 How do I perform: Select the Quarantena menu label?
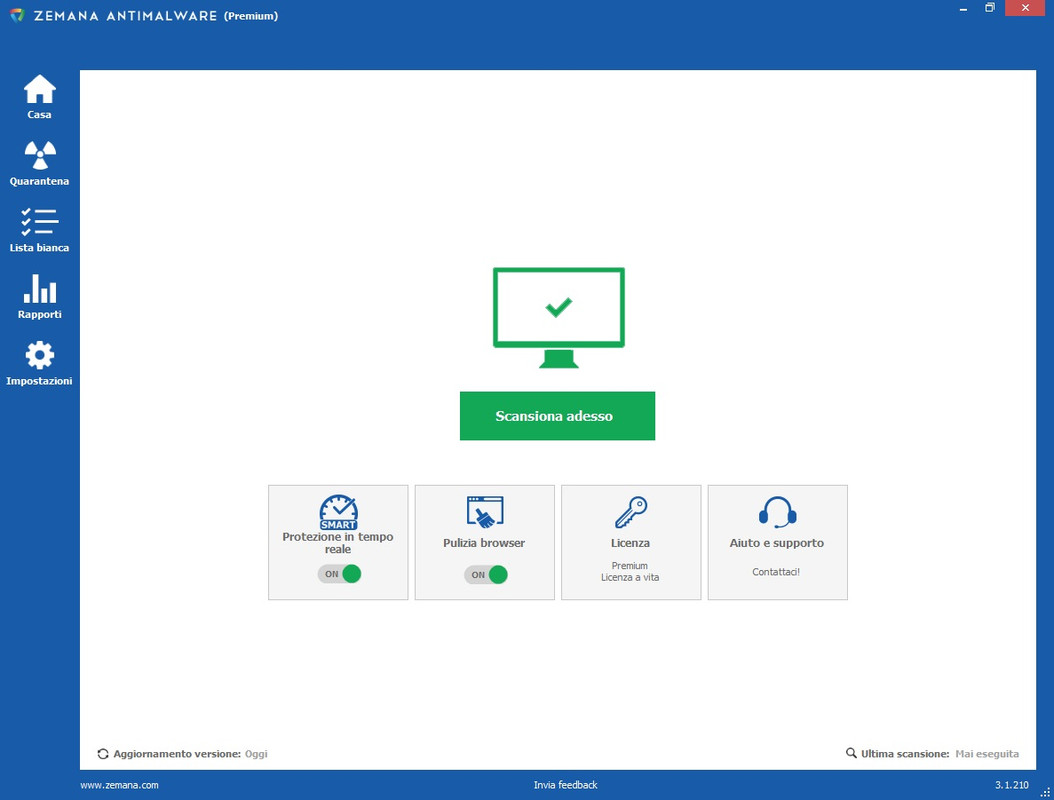tap(39, 181)
